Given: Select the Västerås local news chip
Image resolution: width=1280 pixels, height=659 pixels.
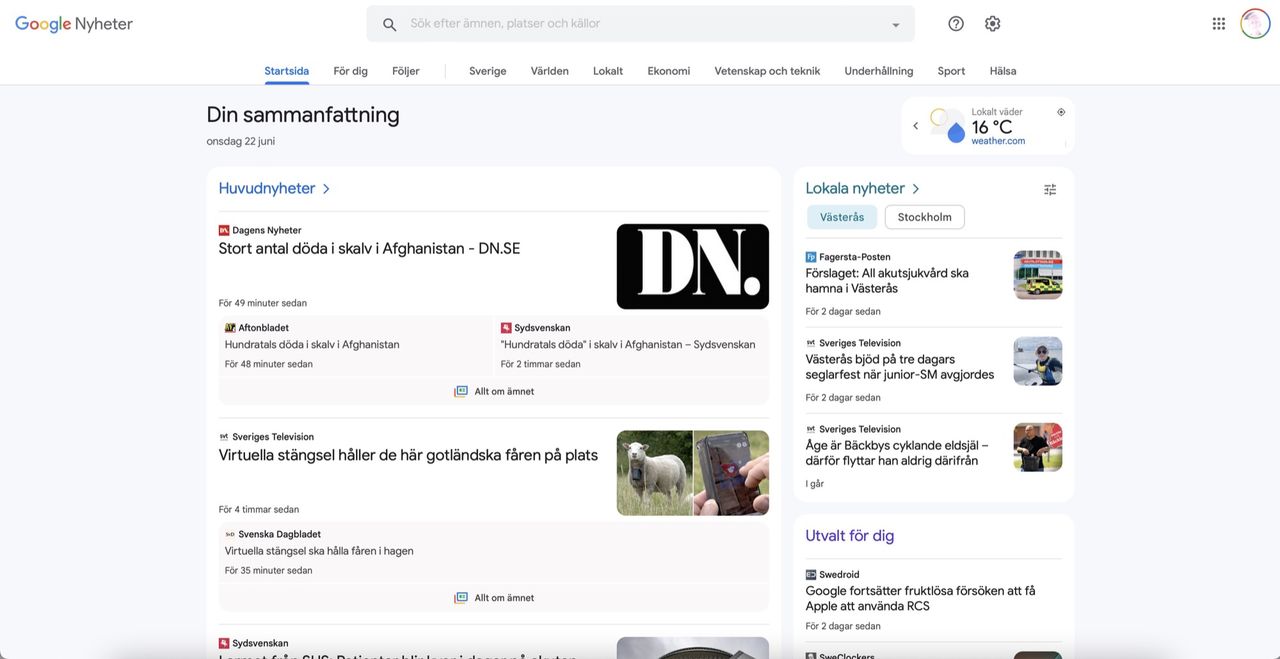Looking at the screenshot, I should pyautogui.click(x=842, y=216).
